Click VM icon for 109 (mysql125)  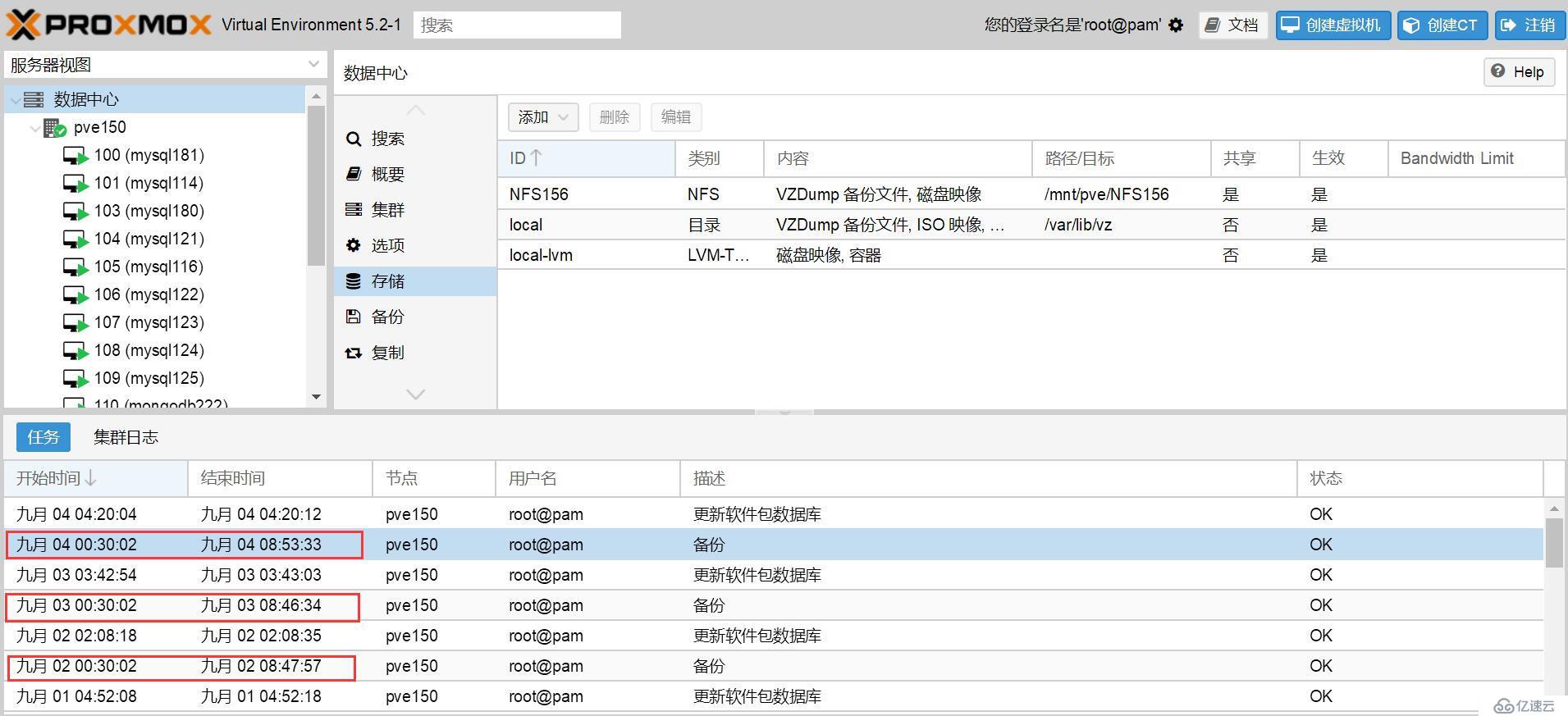pos(75,379)
